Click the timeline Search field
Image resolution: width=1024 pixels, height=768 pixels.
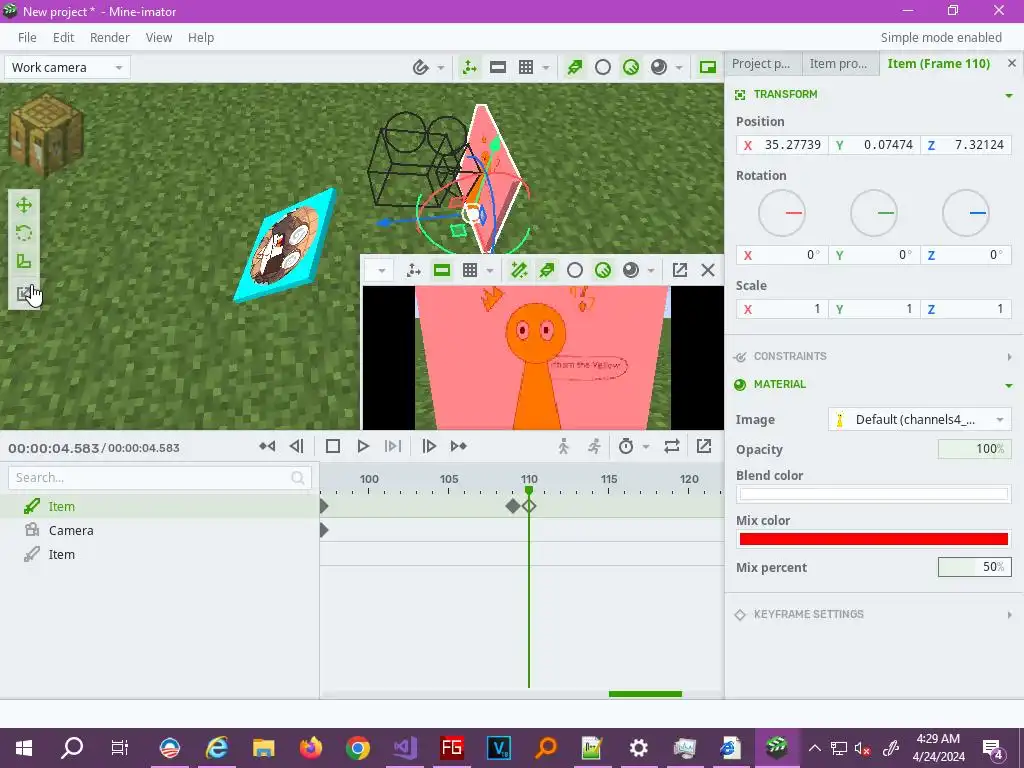[159, 477]
